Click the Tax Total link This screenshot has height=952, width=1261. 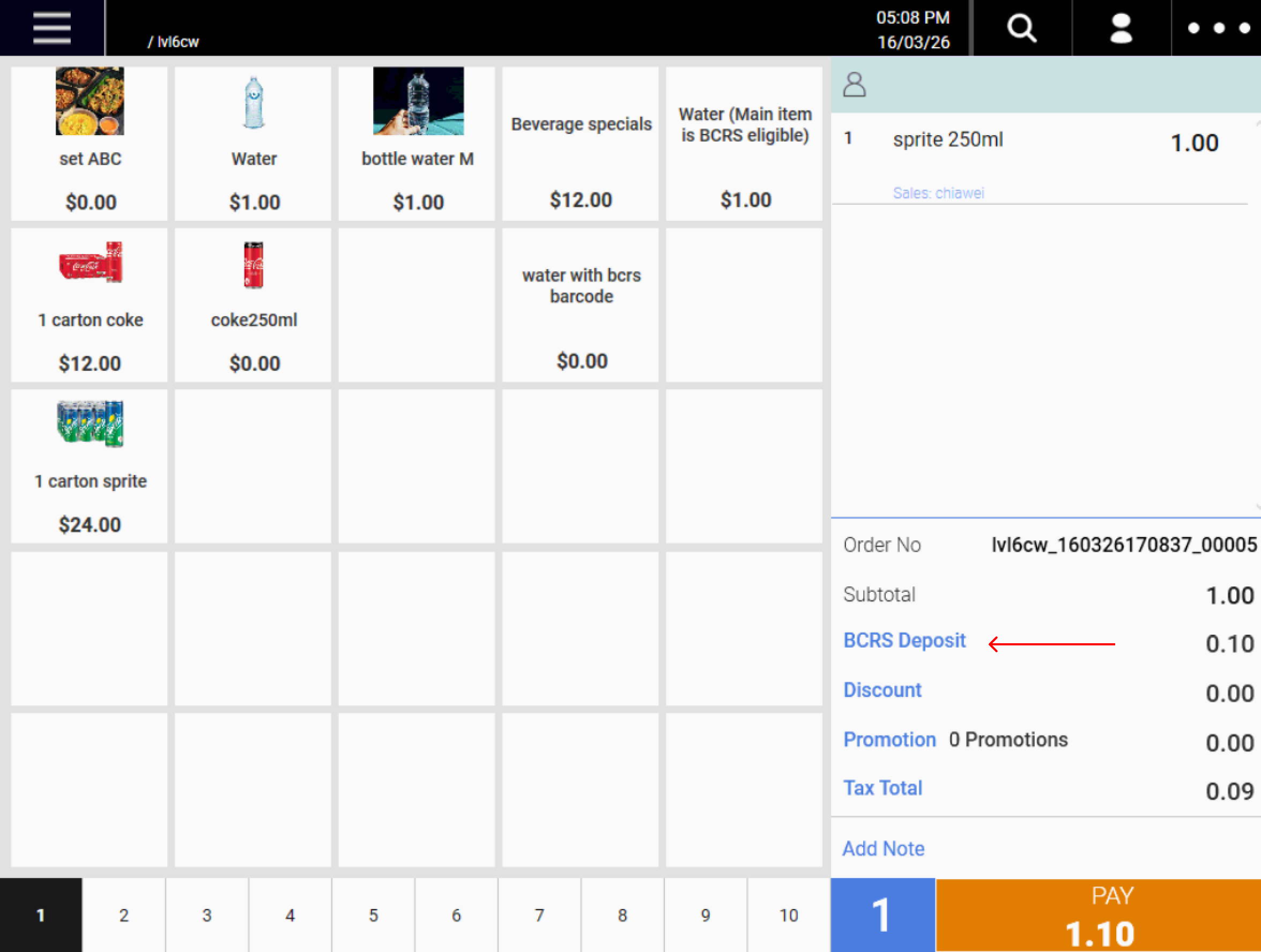pyautogui.click(x=882, y=788)
